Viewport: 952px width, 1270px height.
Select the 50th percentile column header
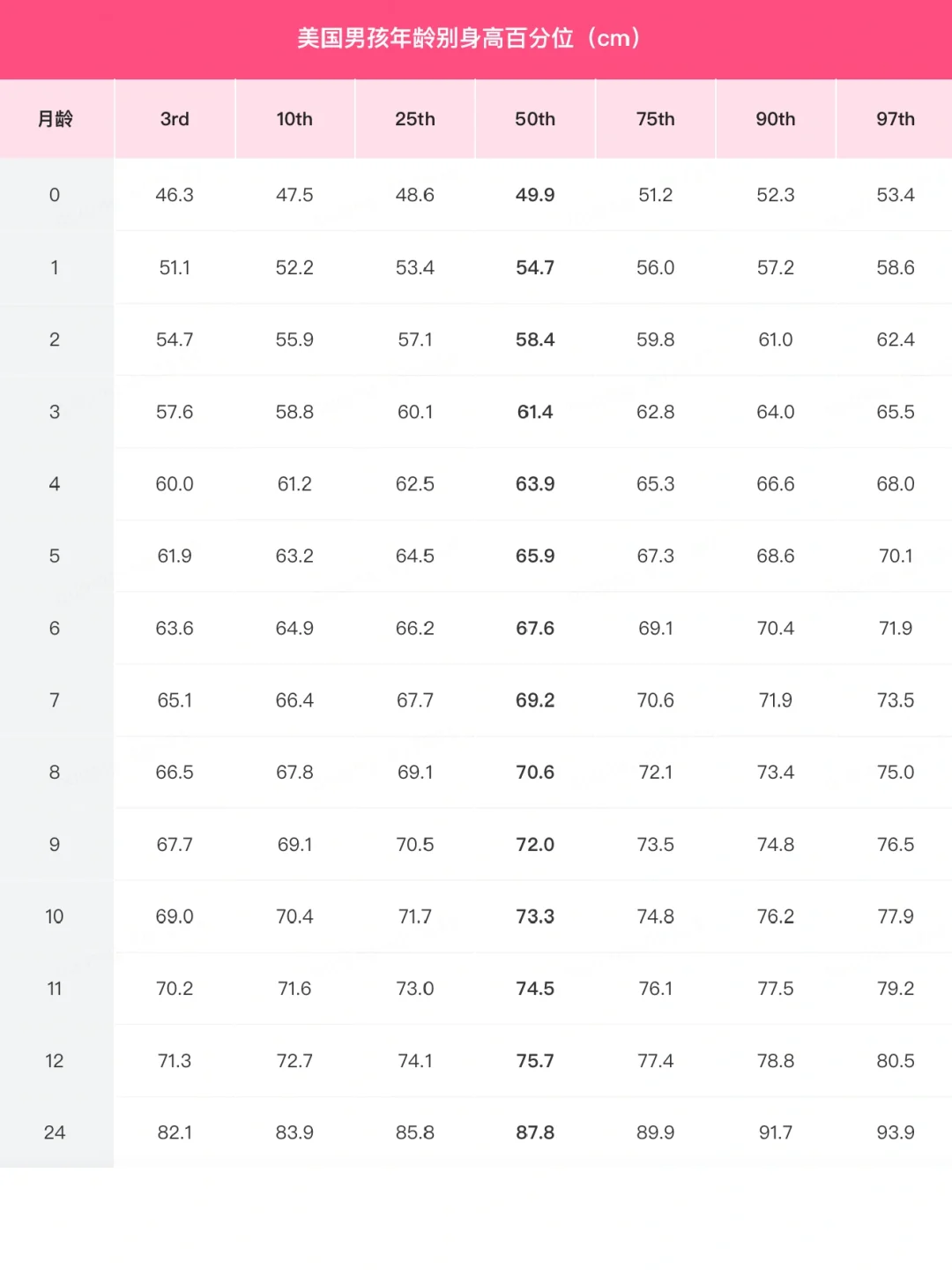[x=535, y=119]
